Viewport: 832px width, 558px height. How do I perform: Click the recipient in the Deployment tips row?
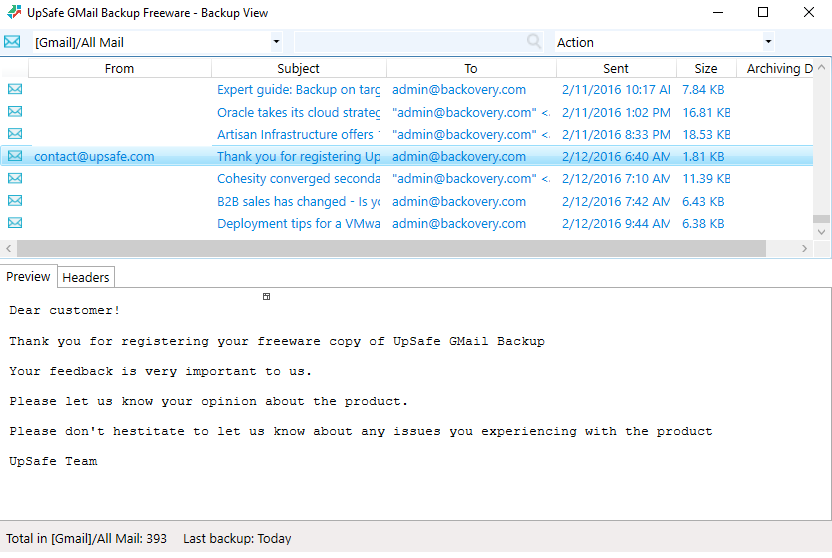coord(459,224)
